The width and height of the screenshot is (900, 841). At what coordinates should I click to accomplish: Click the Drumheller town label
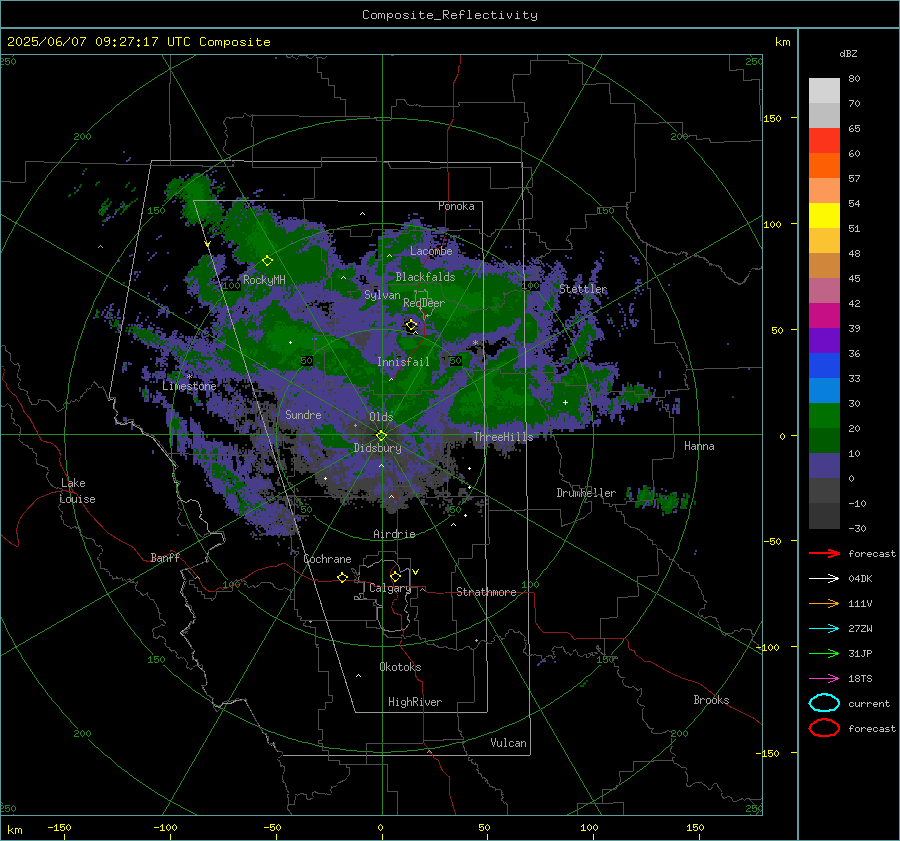pyautogui.click(x=586, y=493)
